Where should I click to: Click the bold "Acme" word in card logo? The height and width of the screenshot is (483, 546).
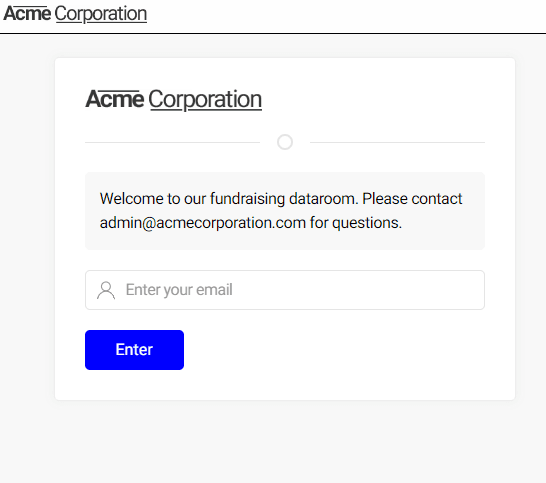[x=115, y=99]
